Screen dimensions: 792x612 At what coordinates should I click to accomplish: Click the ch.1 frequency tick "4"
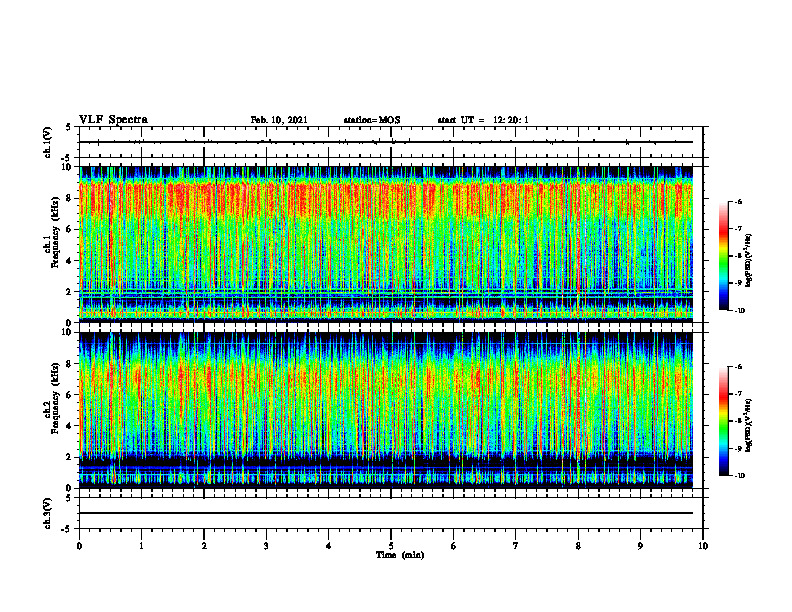click(70, 261)
